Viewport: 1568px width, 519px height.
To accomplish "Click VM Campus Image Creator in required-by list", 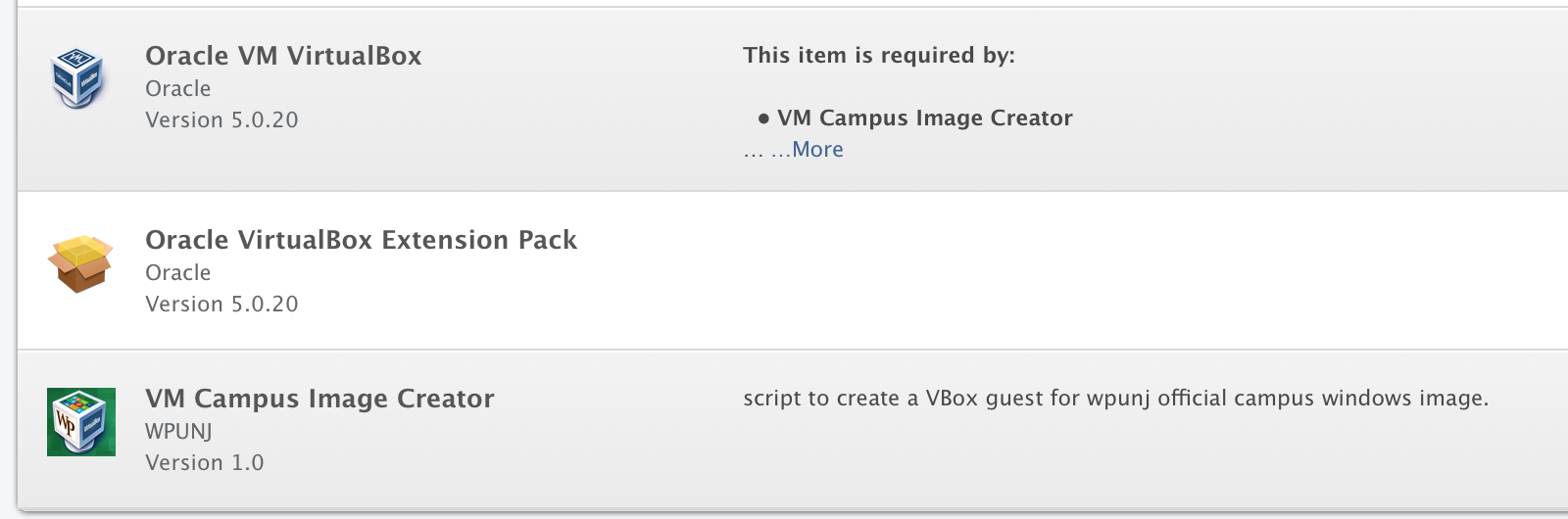I will click(x=924, y=118).
